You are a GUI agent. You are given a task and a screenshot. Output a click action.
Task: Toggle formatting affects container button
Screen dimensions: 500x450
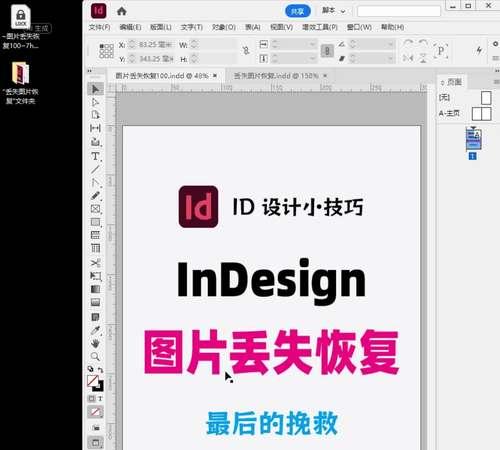pos(92,398)
